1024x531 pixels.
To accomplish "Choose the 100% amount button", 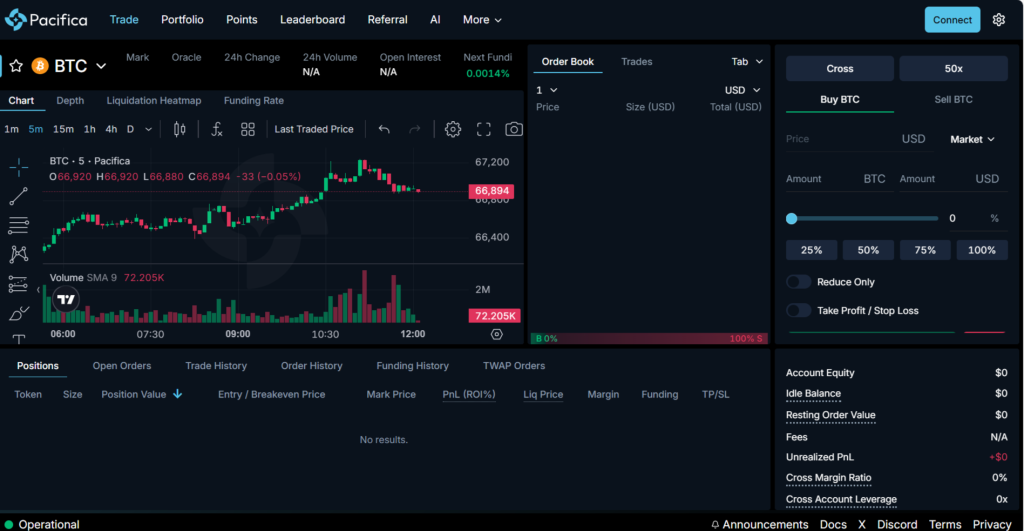I will click(982, 250).
